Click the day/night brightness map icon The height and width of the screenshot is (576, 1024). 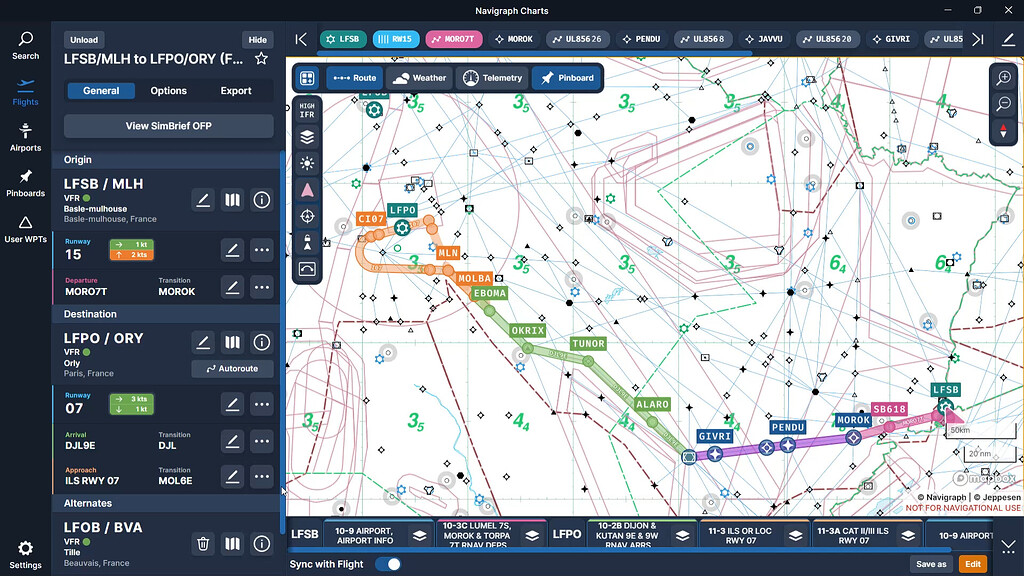tap(307, 162)
